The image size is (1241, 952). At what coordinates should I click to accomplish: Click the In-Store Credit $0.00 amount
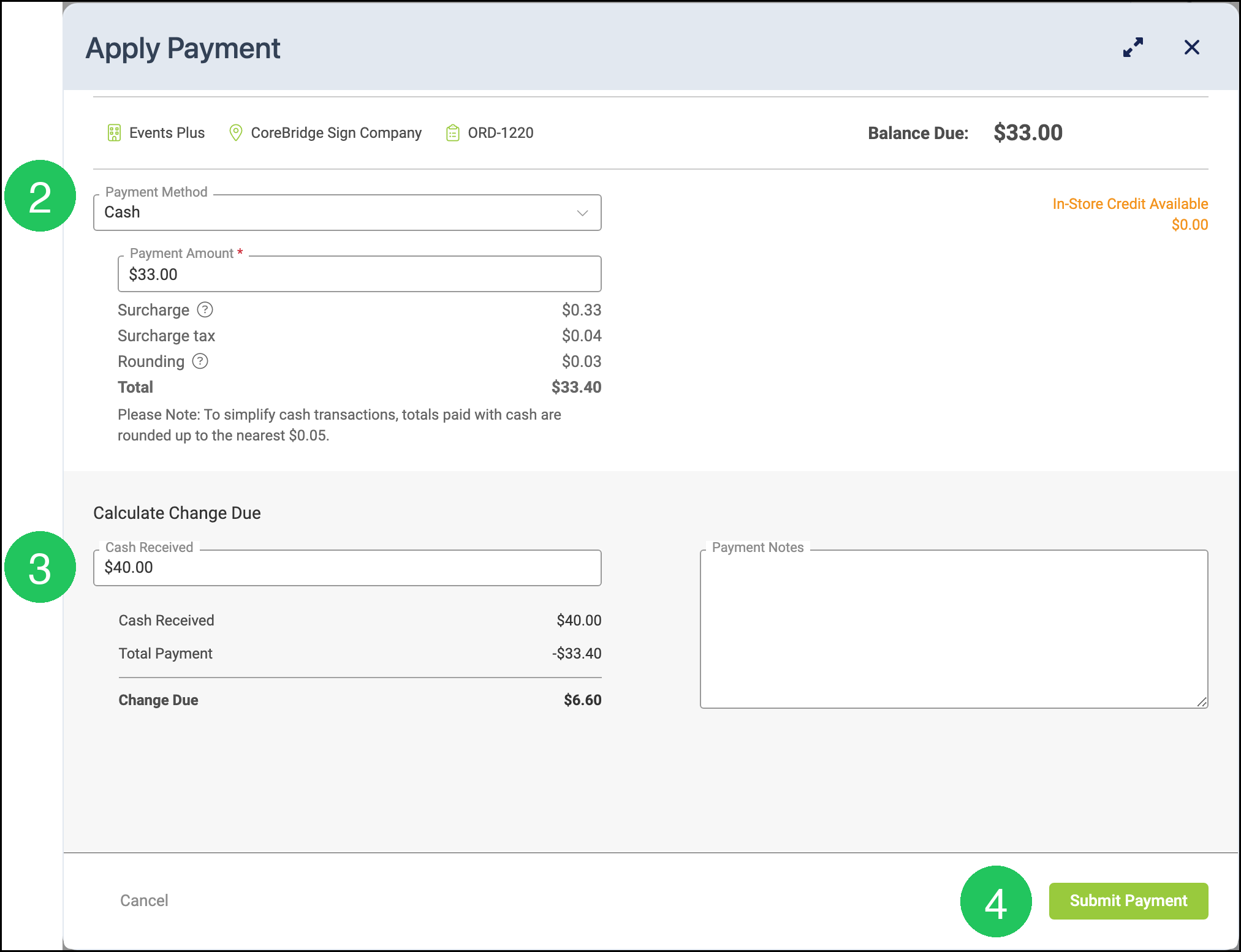[x=1190, y=225]
